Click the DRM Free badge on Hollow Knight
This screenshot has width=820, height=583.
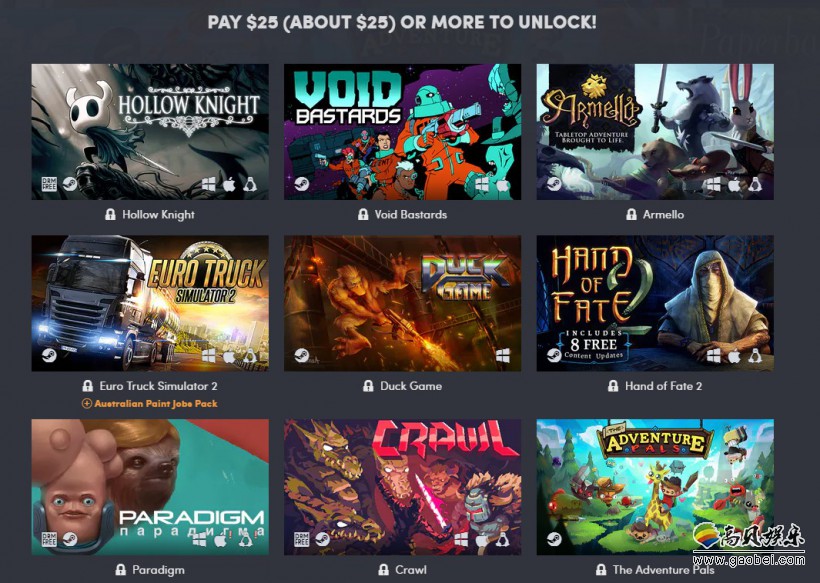click(x=49, y=184)
